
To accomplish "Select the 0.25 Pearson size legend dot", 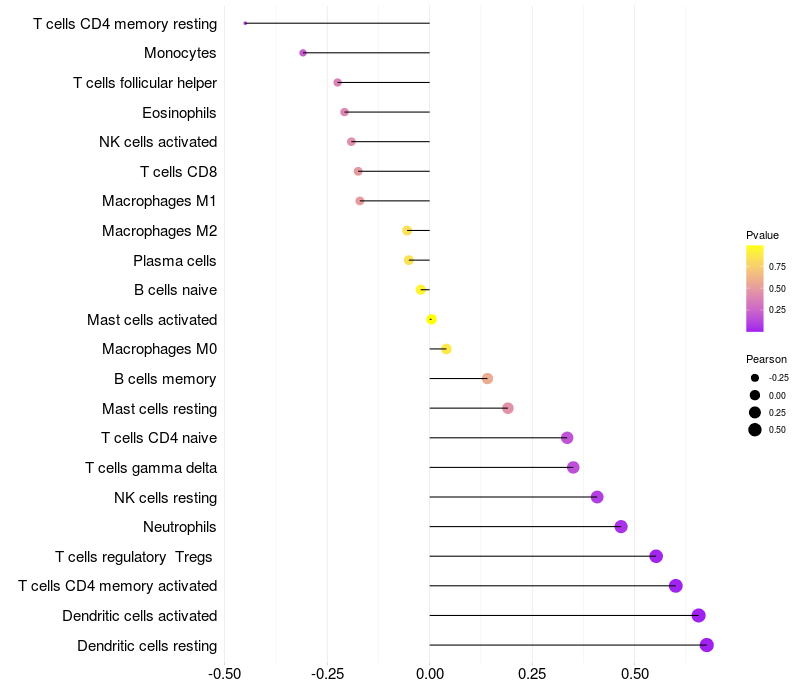I will pyautogui.click(x=755, y=412).
